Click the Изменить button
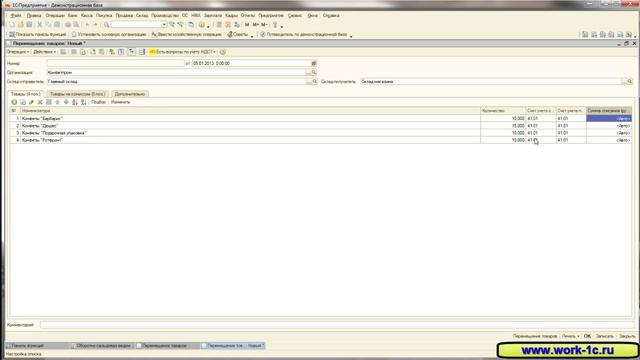The width and height of the screenshot is (640, 360). pos(120,102)
